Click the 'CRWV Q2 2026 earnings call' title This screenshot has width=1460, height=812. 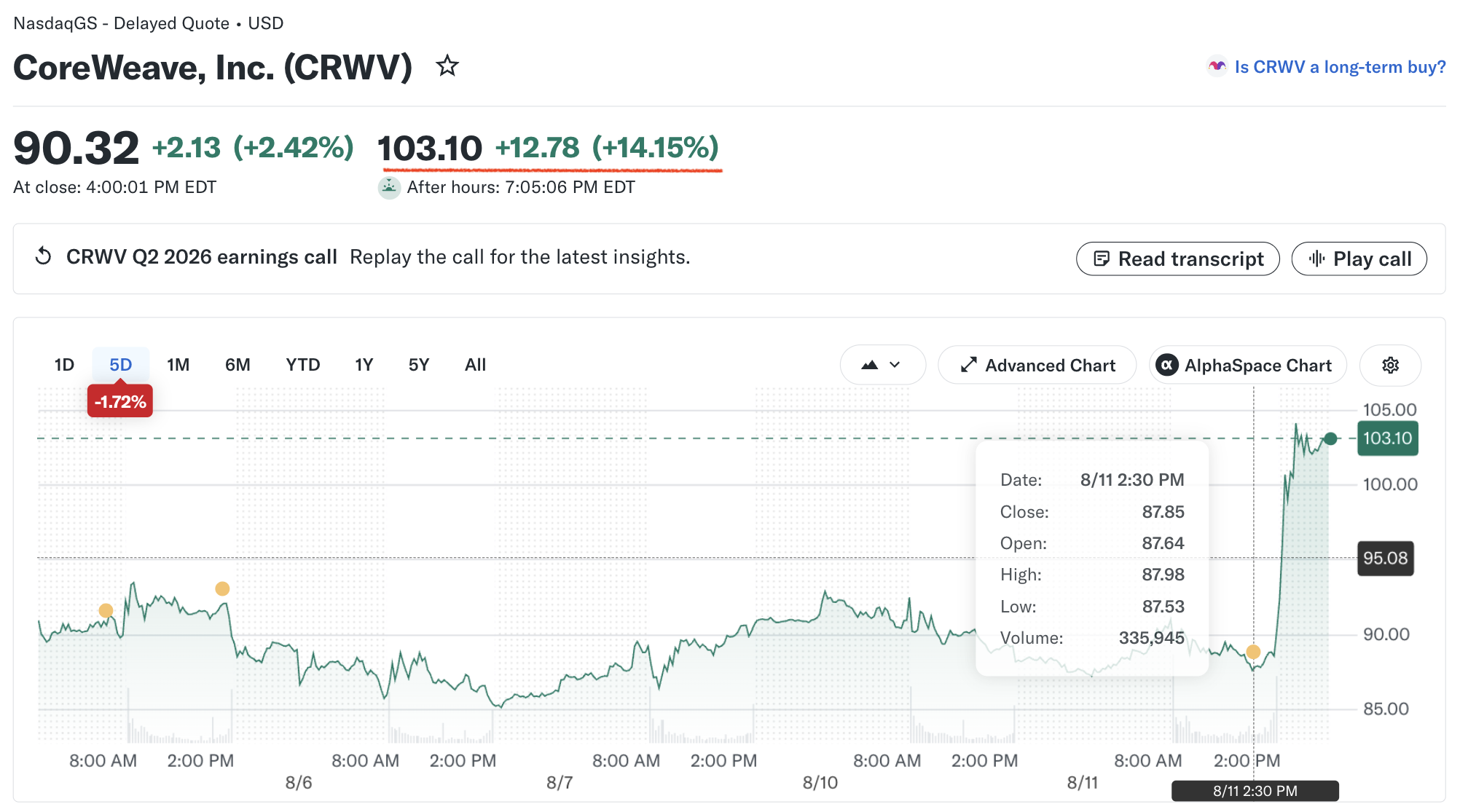(x=202, y=257)
